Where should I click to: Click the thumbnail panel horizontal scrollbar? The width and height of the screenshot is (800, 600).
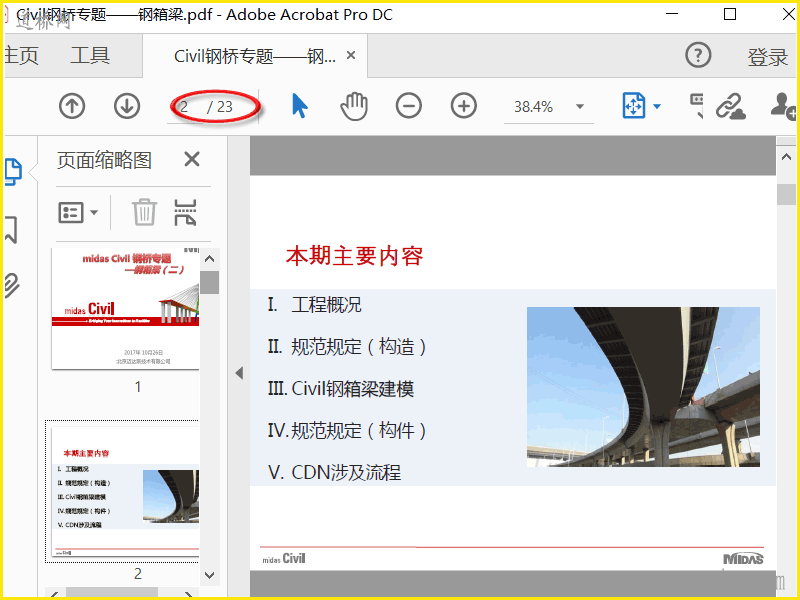(x=112, y=593)
